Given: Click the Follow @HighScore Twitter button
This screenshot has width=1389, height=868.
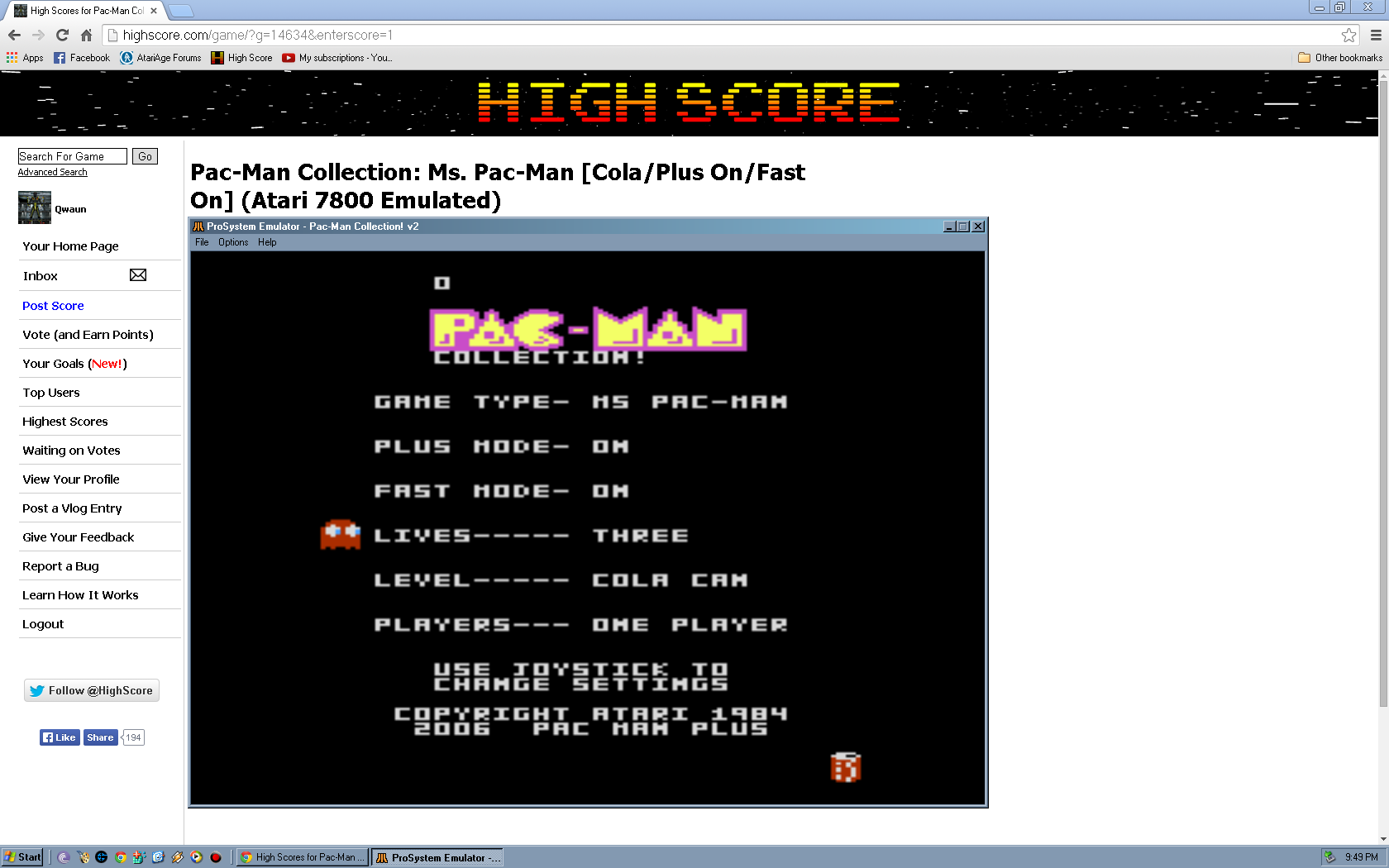Looking at the screenshot, I should (92, 690).
